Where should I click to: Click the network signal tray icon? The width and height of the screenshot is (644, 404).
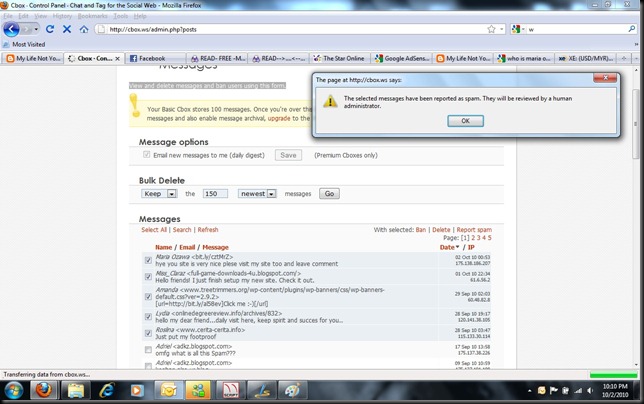point(578,390)
